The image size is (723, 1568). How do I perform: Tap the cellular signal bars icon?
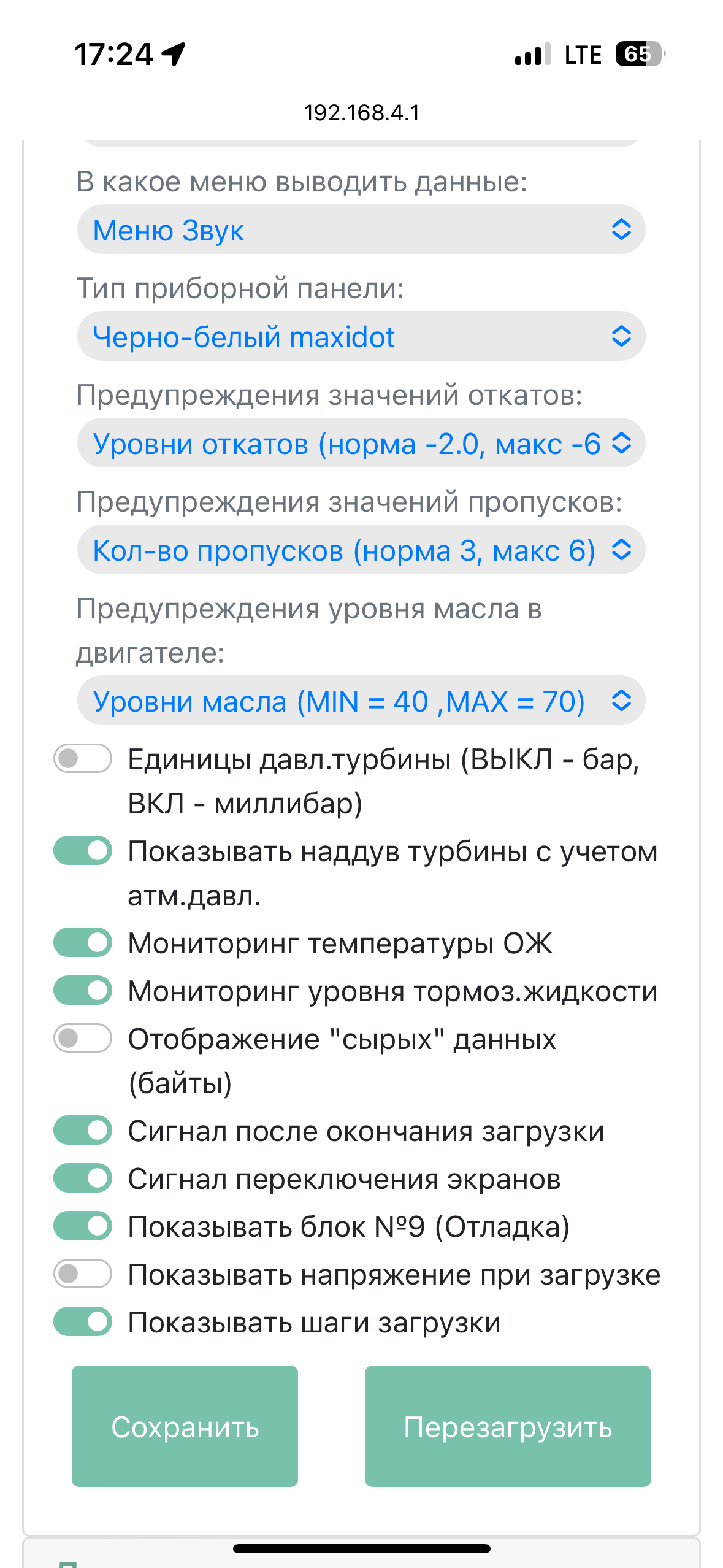532,55
